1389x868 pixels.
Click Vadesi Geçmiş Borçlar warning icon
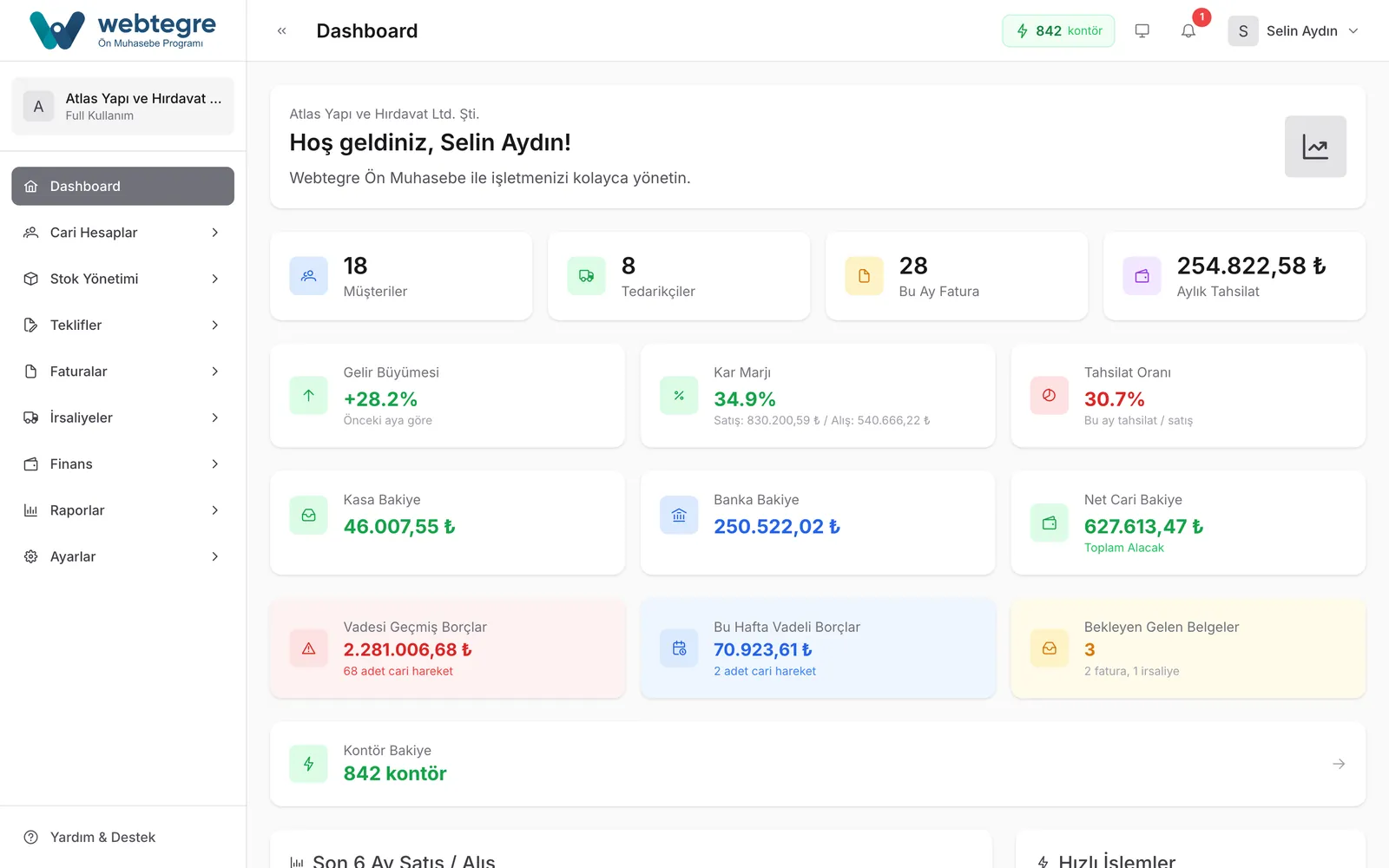308,648
